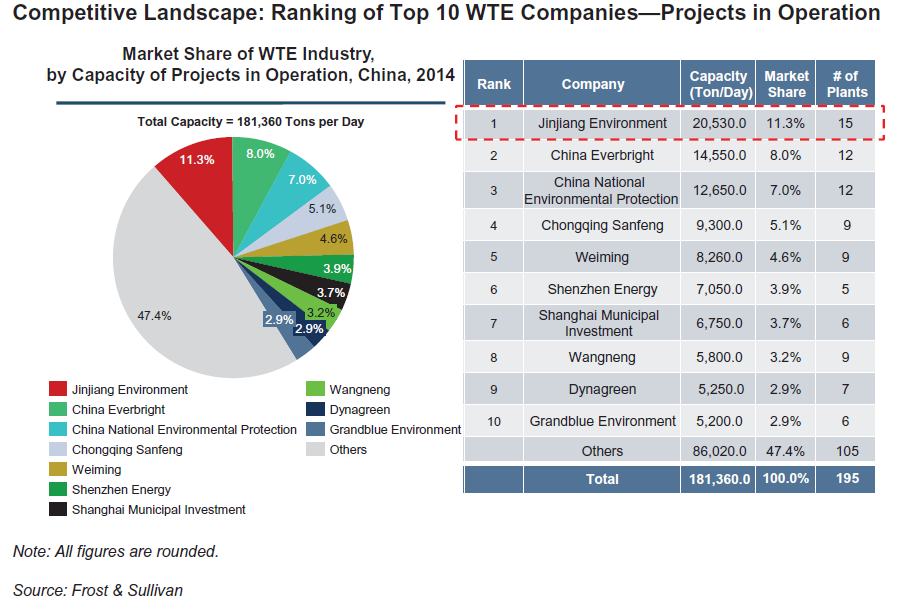Click the 5,800.0 capacity value

(x=719, y=357)
